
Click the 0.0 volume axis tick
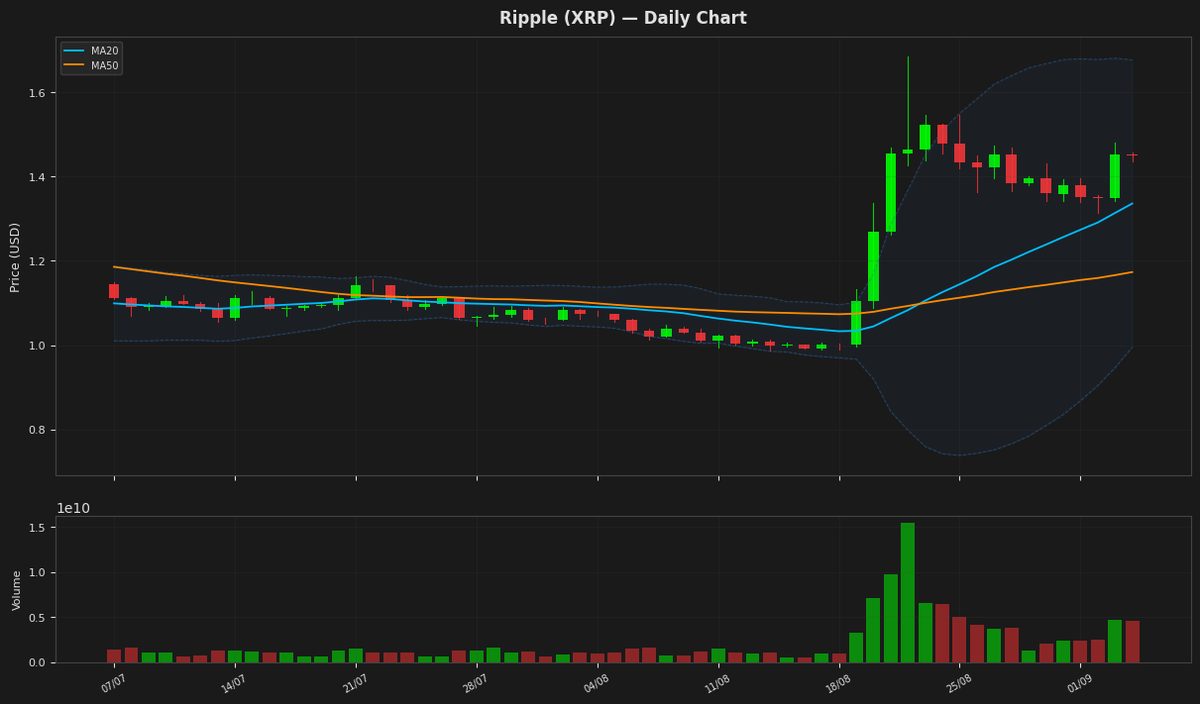(x=38, y=663)
